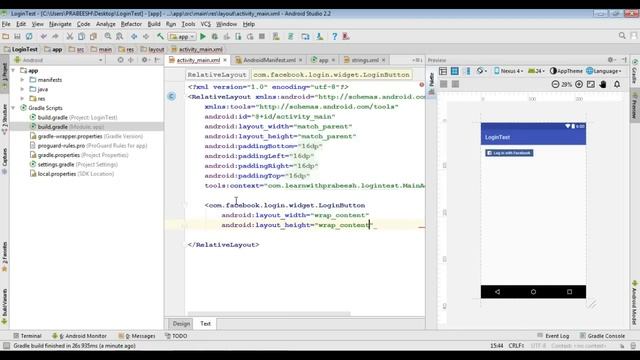Click the Paste toolbar icon

pos(93,36)
